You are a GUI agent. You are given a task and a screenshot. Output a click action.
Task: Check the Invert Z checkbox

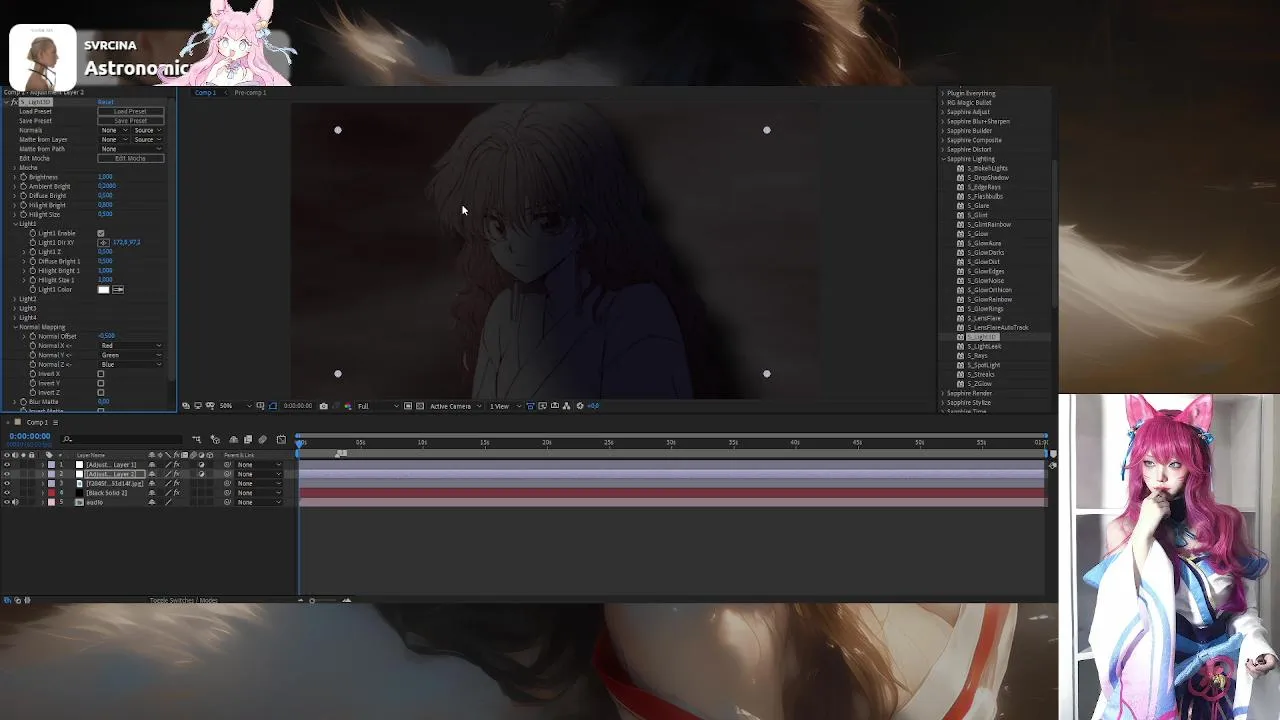point(100,392)
